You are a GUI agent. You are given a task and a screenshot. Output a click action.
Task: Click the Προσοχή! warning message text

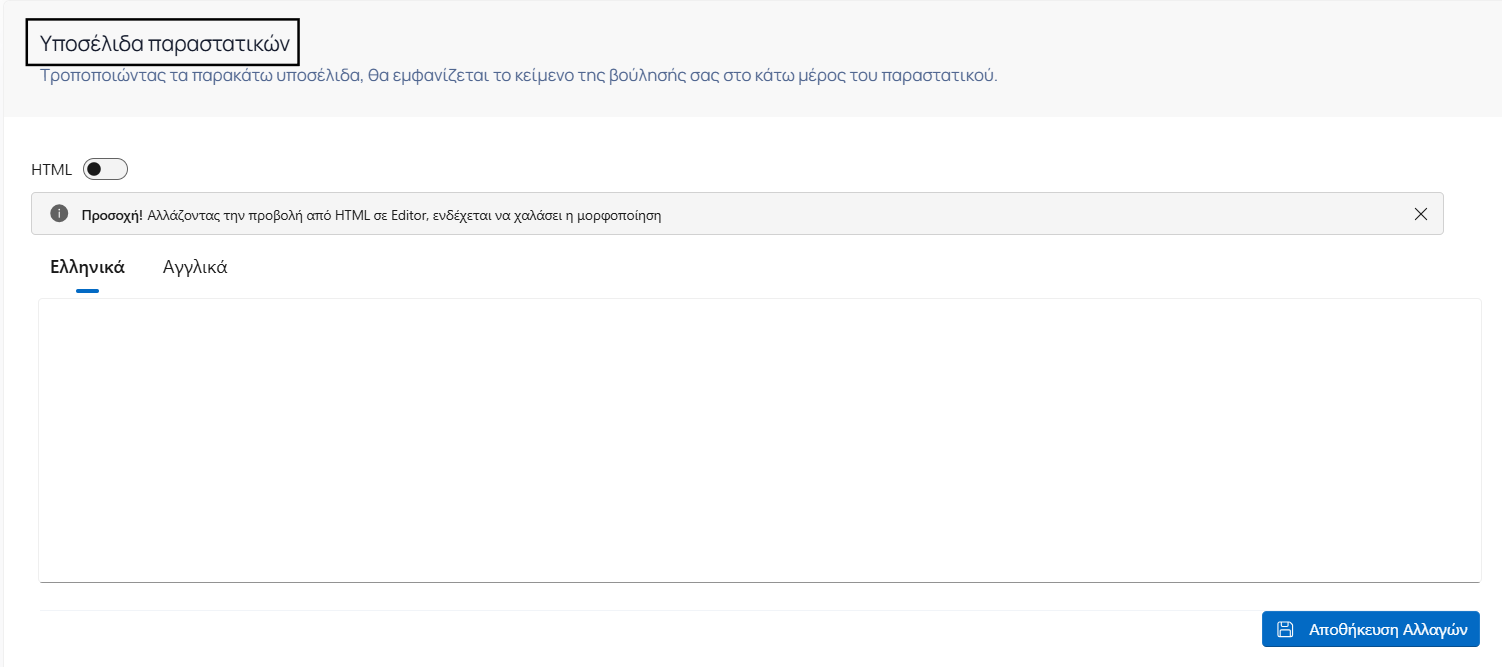point(371,215)
